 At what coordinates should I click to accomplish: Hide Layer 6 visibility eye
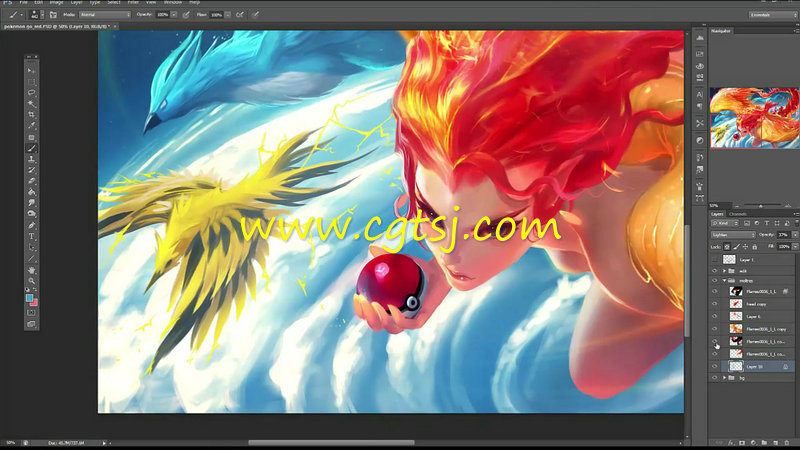click(x=714, y=316)
